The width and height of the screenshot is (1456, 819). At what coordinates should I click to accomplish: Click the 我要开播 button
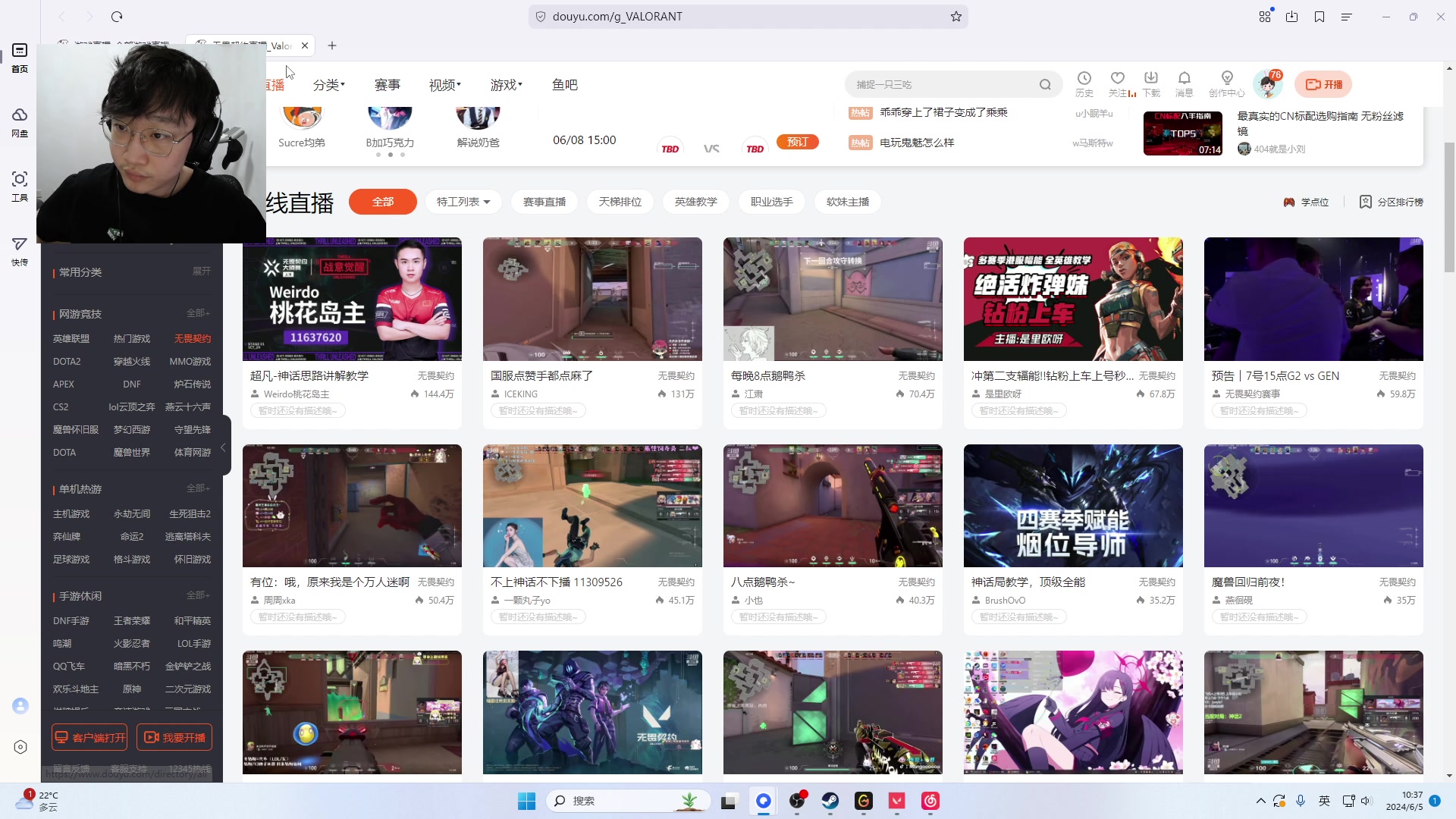click(174, 737)
